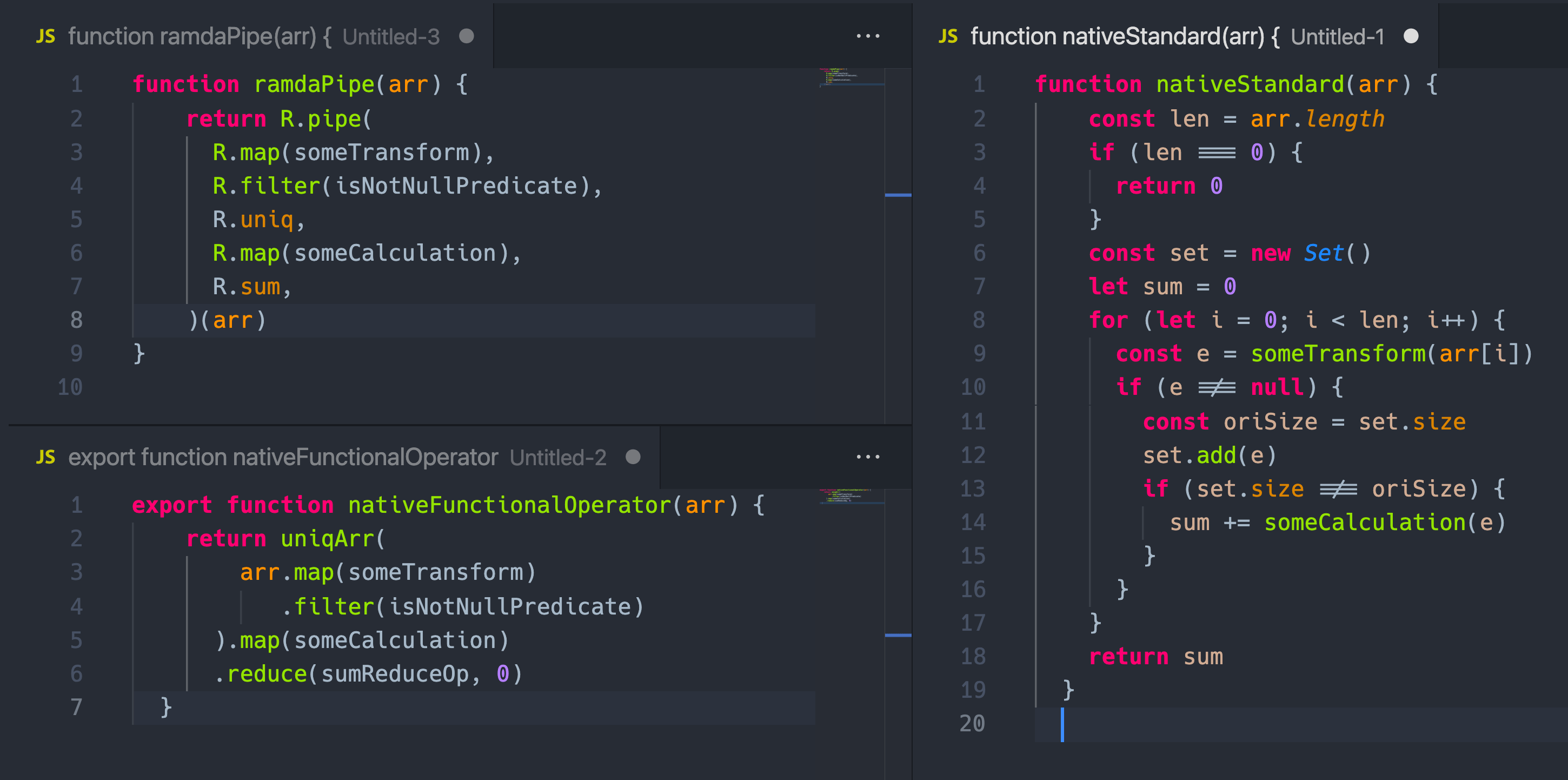Click the unsaved changes dot on Untitled-3 tab
The width and height of the screenshot is (1568, 780).
tap(466, 36)
